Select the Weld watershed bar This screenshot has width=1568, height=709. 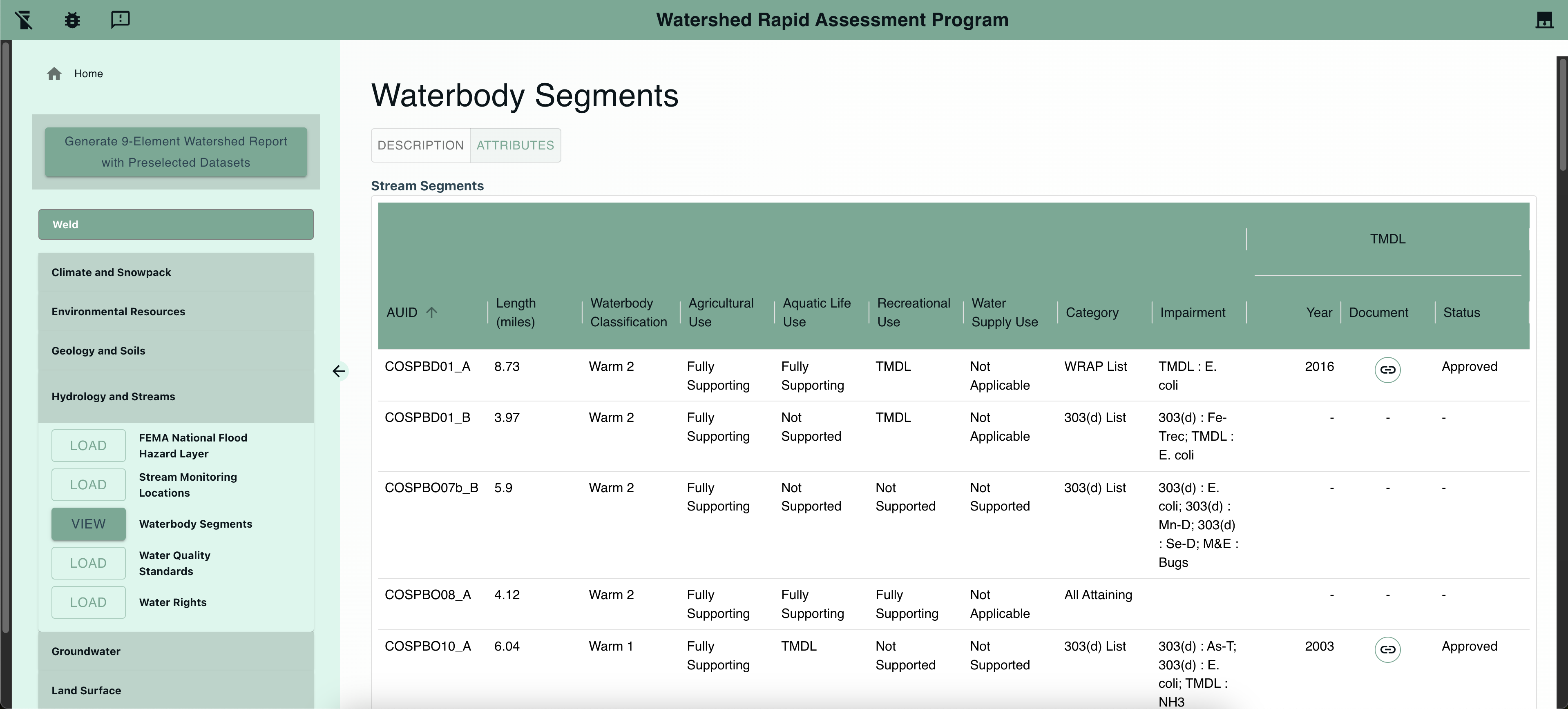pos(176,225)
